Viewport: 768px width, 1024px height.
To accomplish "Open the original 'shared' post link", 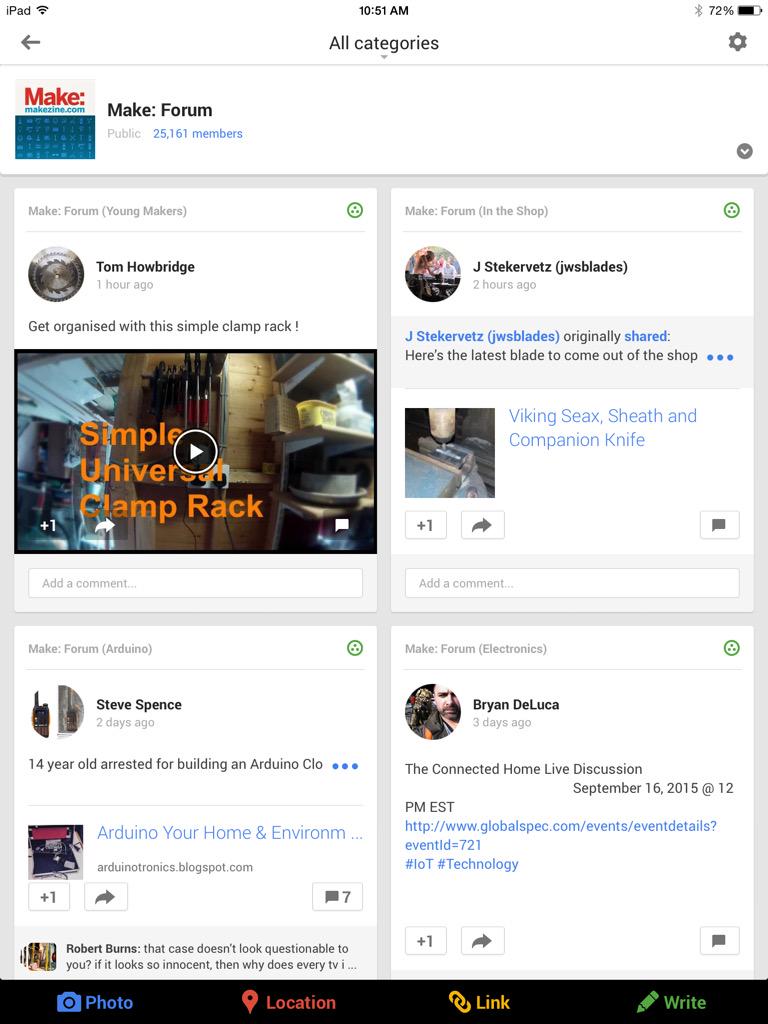I will [646, 336].
